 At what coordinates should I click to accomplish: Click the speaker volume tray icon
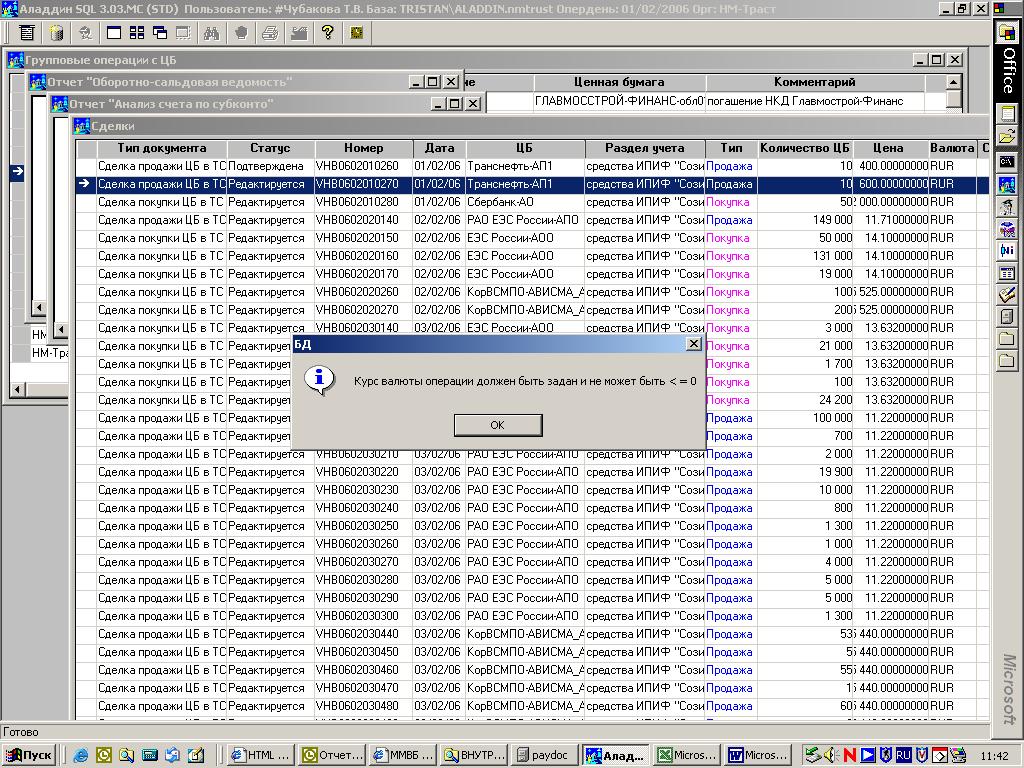pos(831,755)
